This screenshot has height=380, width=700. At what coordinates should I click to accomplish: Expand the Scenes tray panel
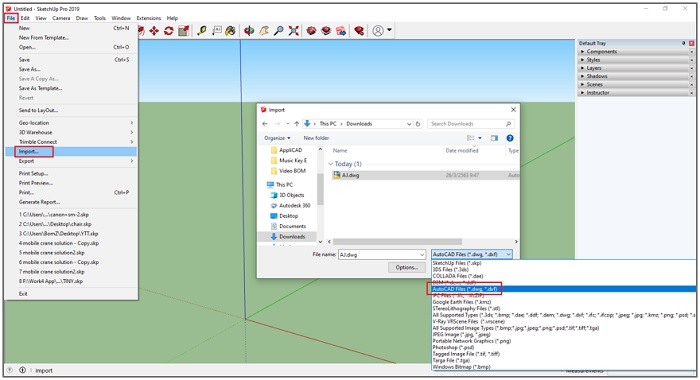click(636, 84)
